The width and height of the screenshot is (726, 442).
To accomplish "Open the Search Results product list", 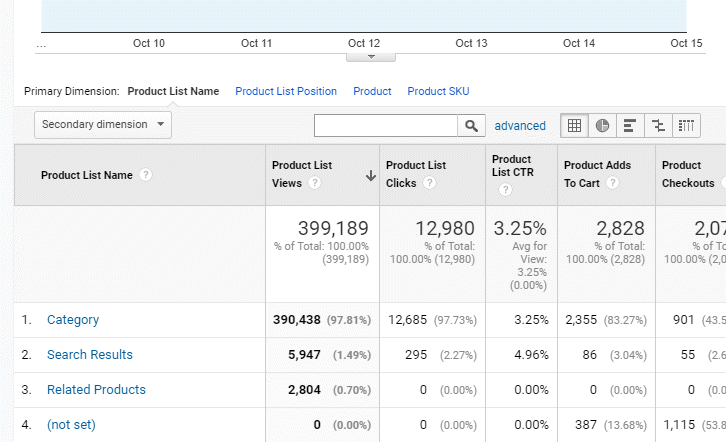I will [x=89, y=355].
